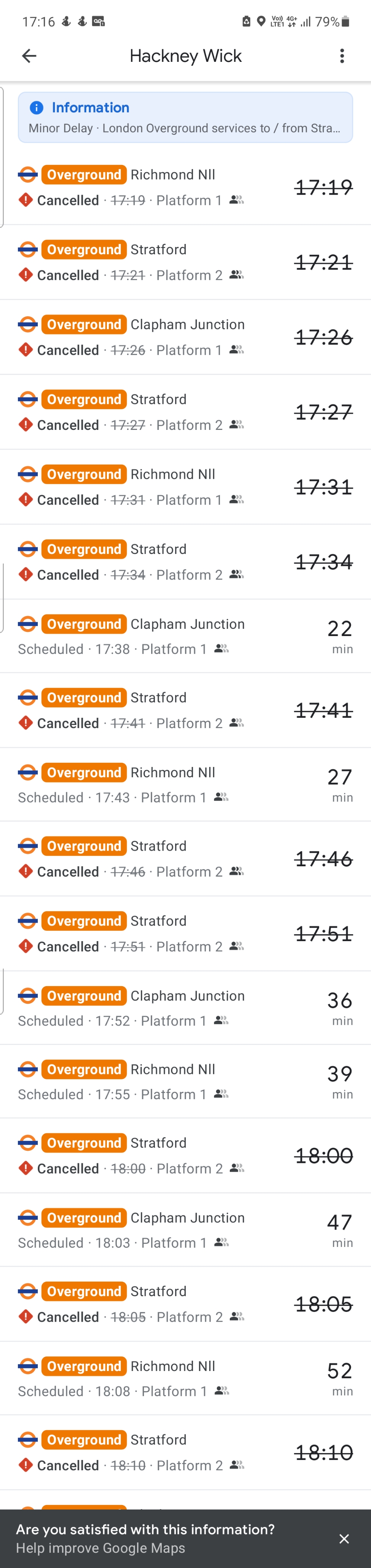Select the struck-through 18:10 Stratford time
371x1568 pixels.
324,1452
